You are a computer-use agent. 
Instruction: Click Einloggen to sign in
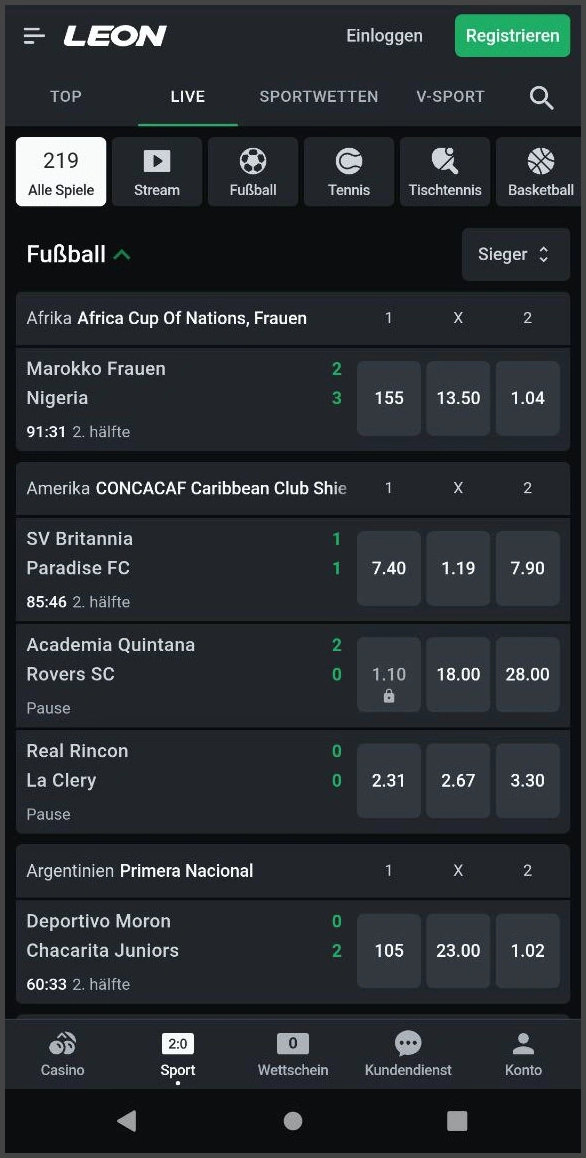[x=384, y=35]
